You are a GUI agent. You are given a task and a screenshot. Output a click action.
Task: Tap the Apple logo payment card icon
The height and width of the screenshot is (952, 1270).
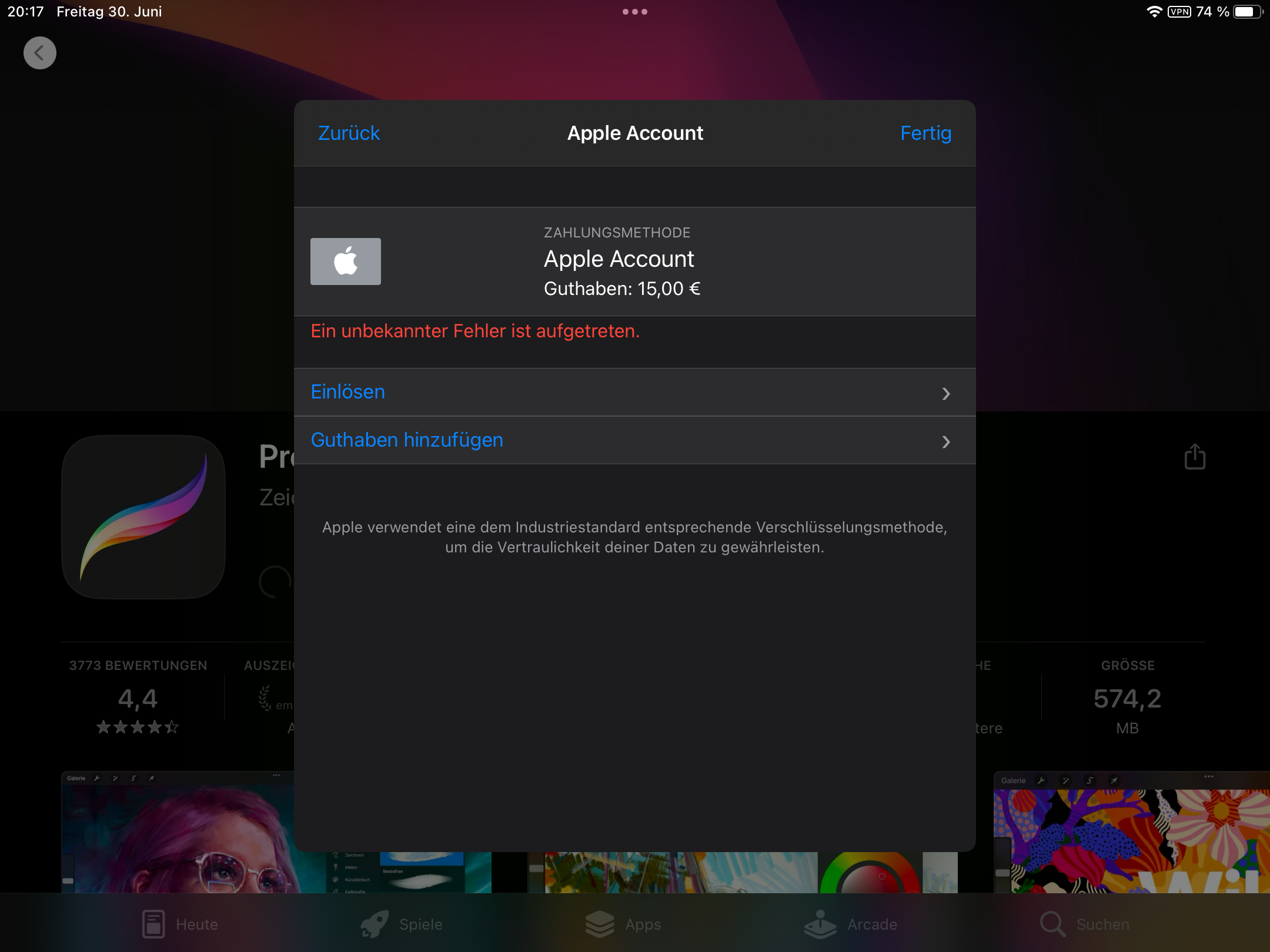[346, 262]
